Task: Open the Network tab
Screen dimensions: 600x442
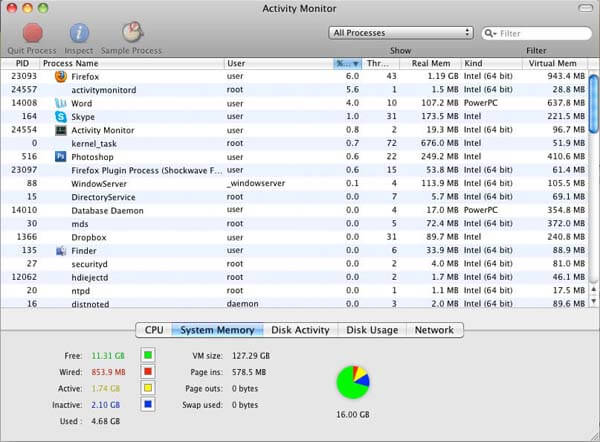Action: (x=434, y=330)
